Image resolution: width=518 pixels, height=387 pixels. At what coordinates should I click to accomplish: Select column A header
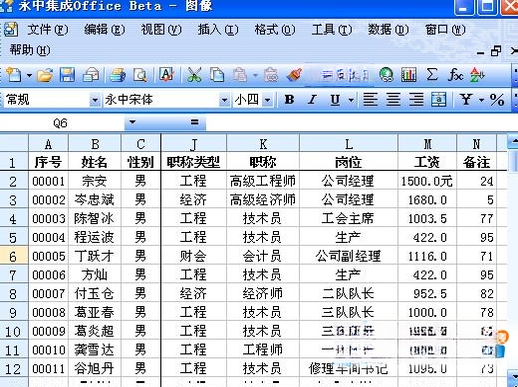(48, 144)
